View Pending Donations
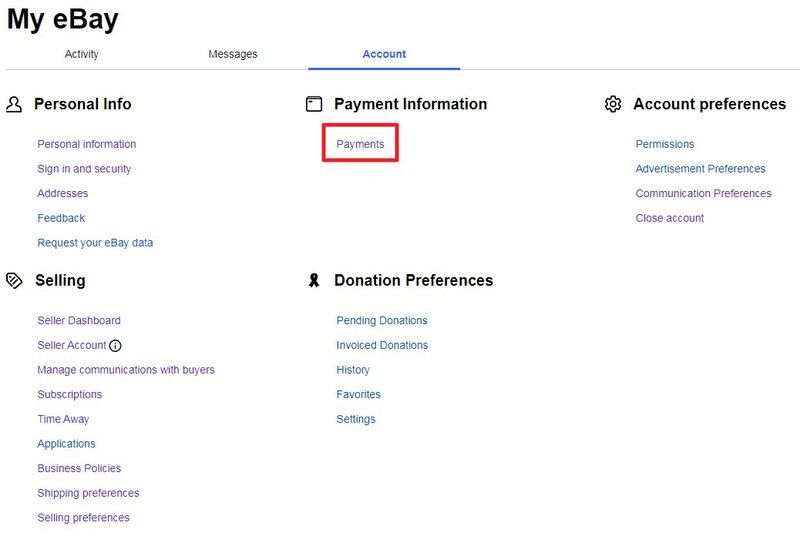The width and height of the screenshot is (800, 536). coord(382,321)
